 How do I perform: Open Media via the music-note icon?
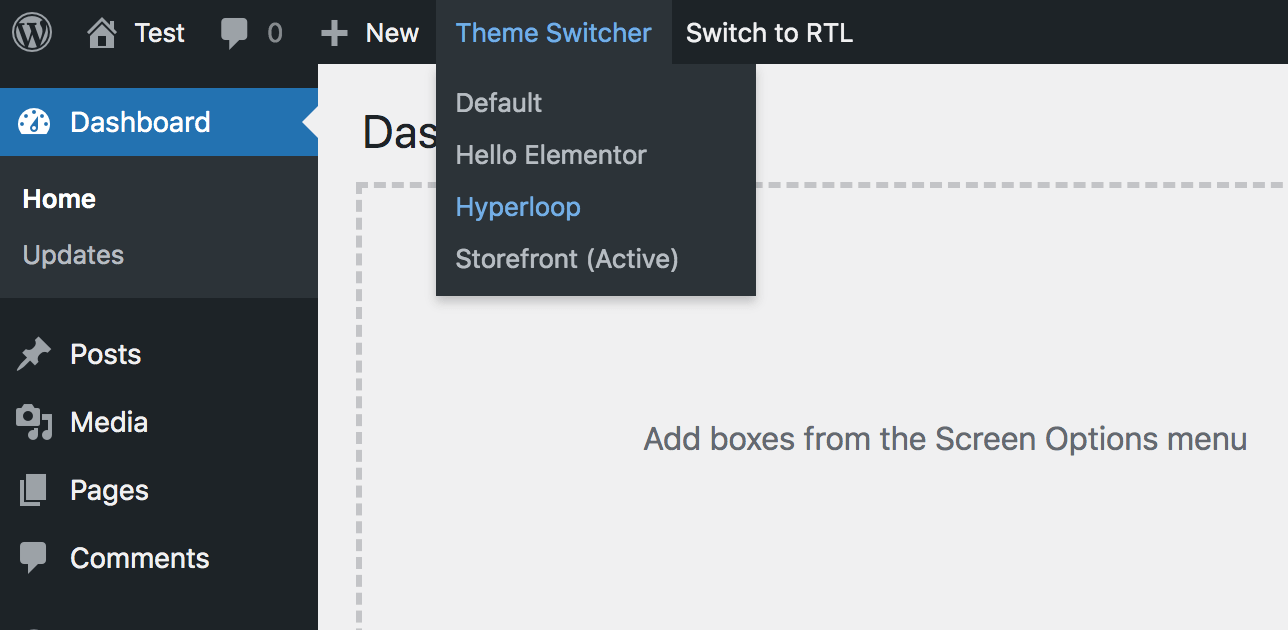point(34,421)
